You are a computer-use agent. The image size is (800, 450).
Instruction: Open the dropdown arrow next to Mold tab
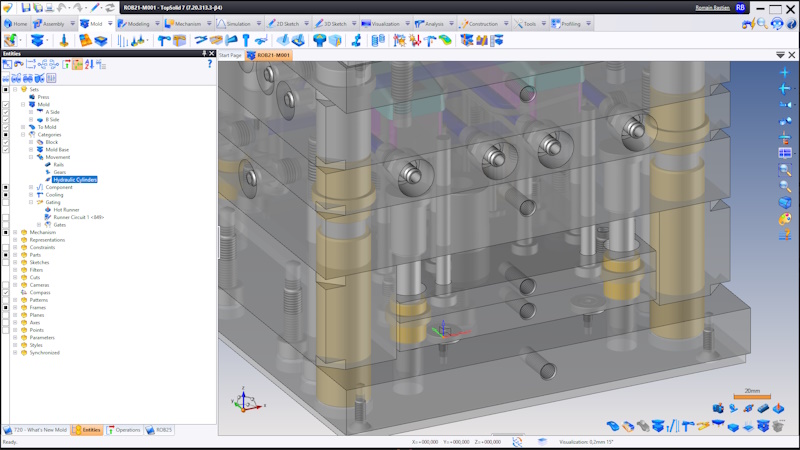click(110, 23)
